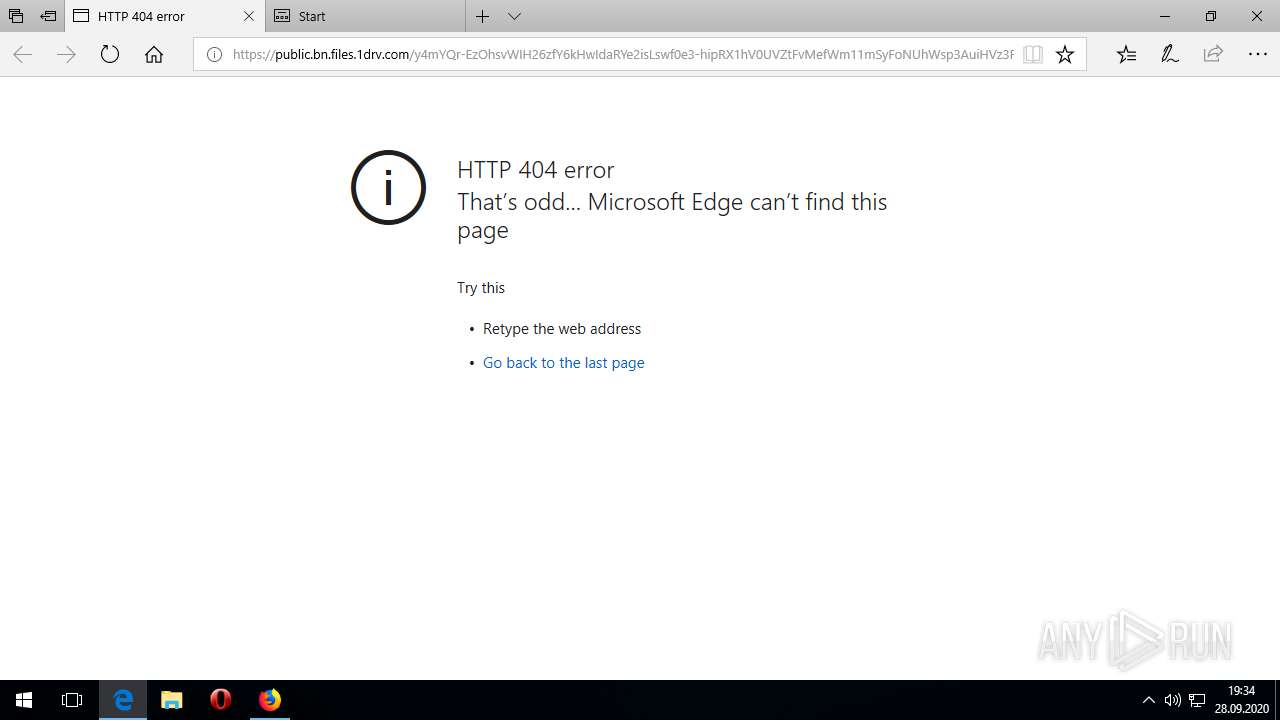This screenshot has height=720, width=1280.
Task: Minimize the Edge window
Action: 1164,16
